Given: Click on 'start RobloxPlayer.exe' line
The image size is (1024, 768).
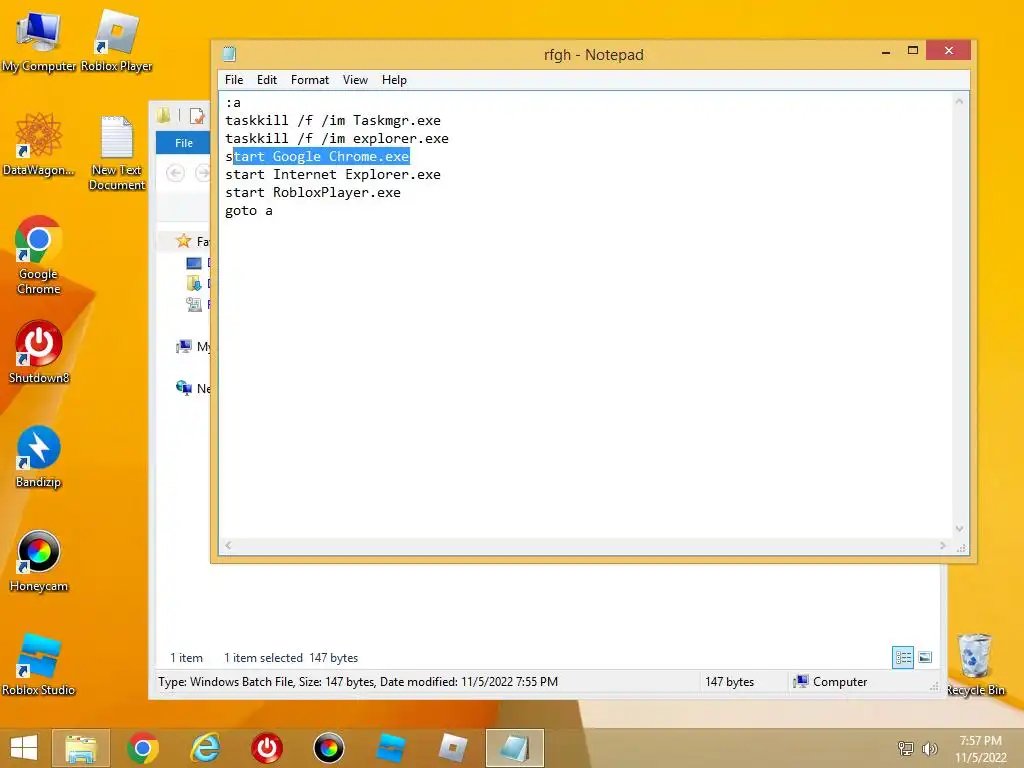Looking at the screenshot, I should (x=313, y=193).
